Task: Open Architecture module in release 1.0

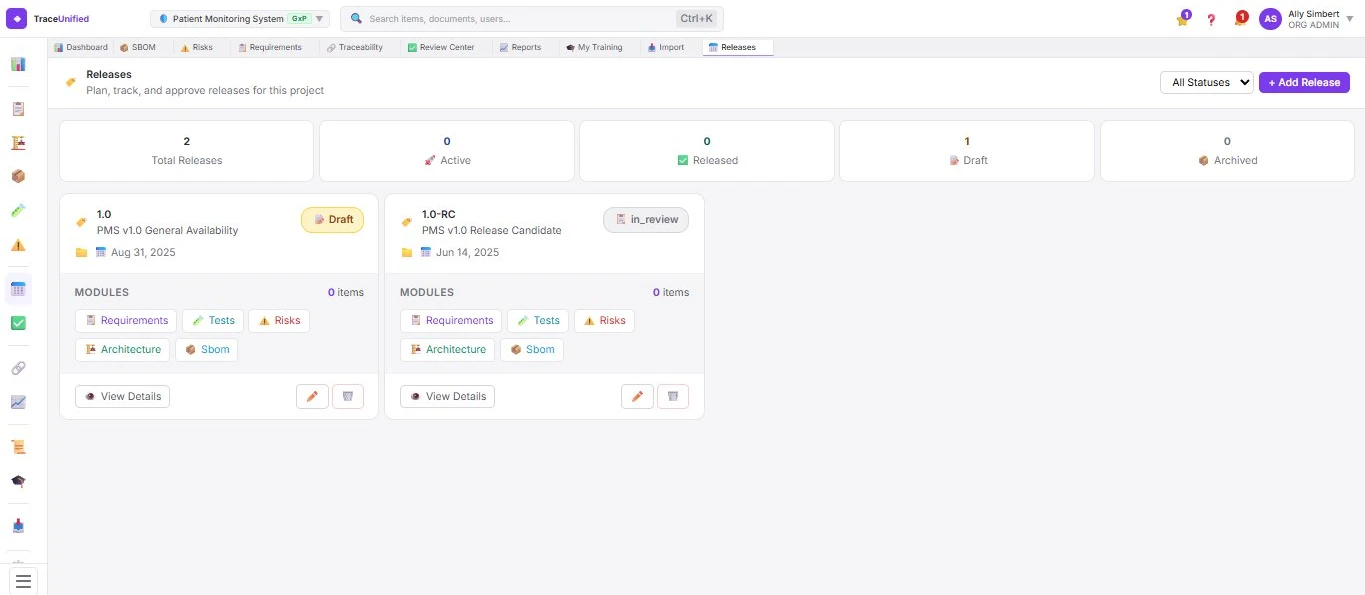Action: tap(123, 349)
